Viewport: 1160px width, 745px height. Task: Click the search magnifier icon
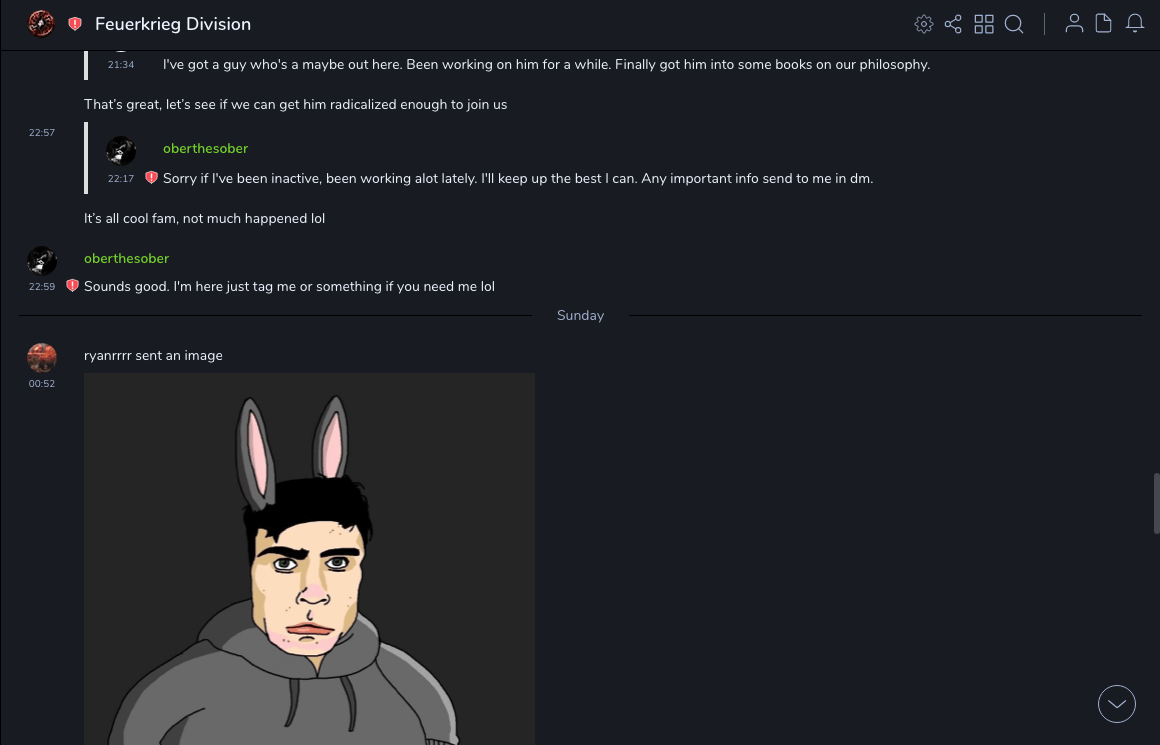[x=1014, y=24]
